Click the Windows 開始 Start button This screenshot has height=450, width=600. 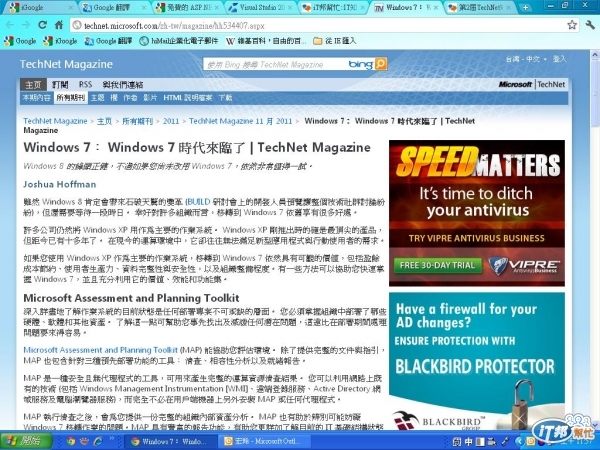pos(26,441)
